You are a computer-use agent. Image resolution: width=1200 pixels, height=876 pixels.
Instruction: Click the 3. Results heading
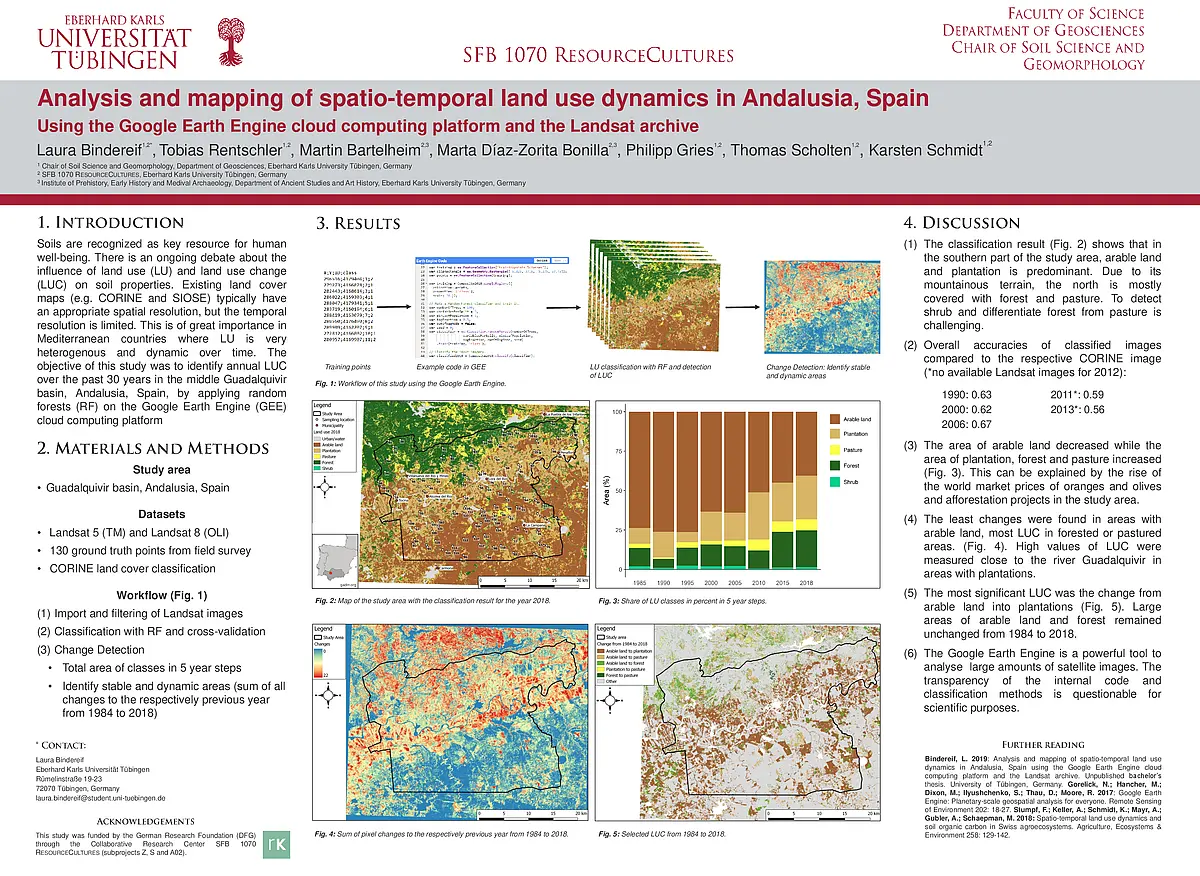[358, 224]
